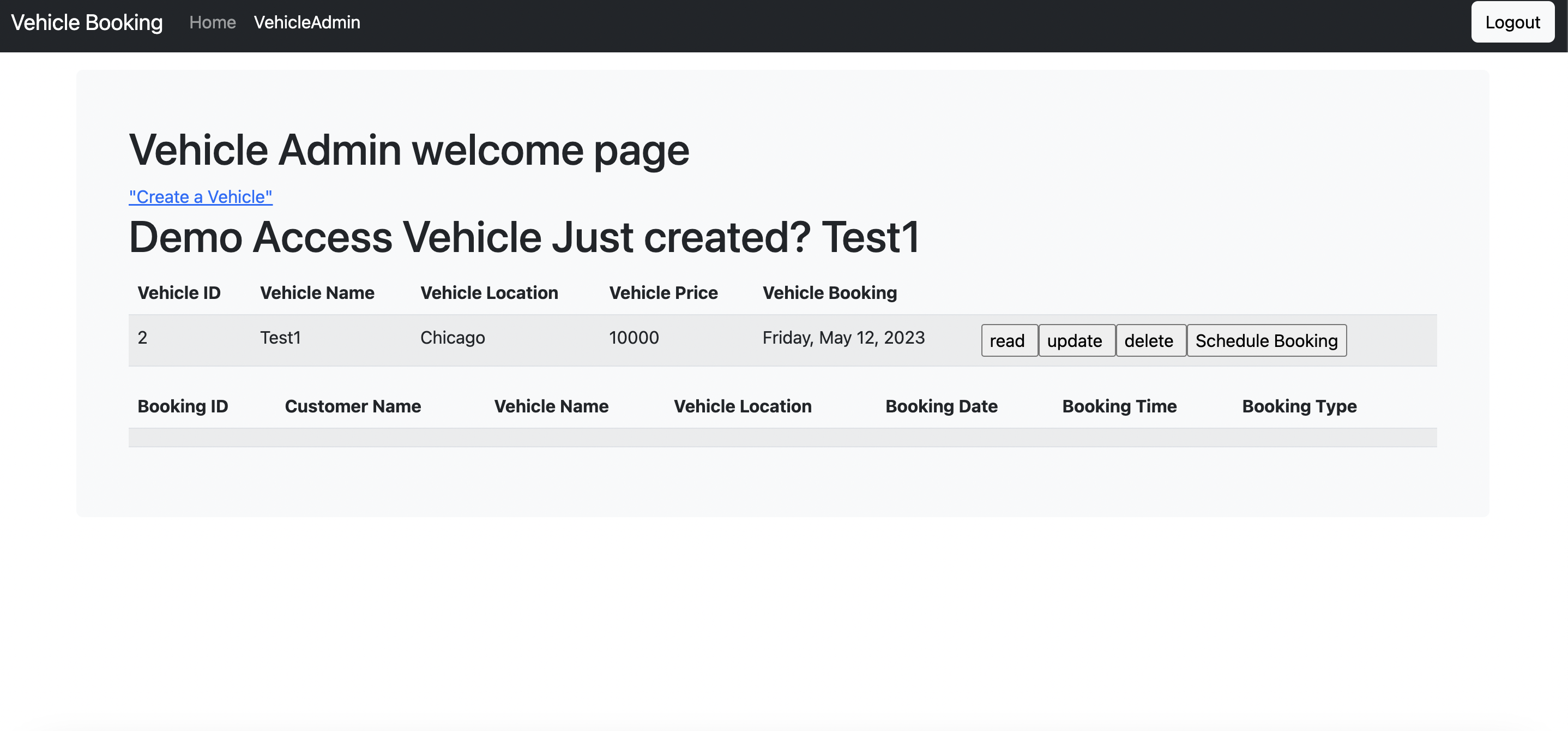Click the Booking Date column header
Image resolution: width=1568 pixels, height=731 pixels.
(x=941, y=406)
